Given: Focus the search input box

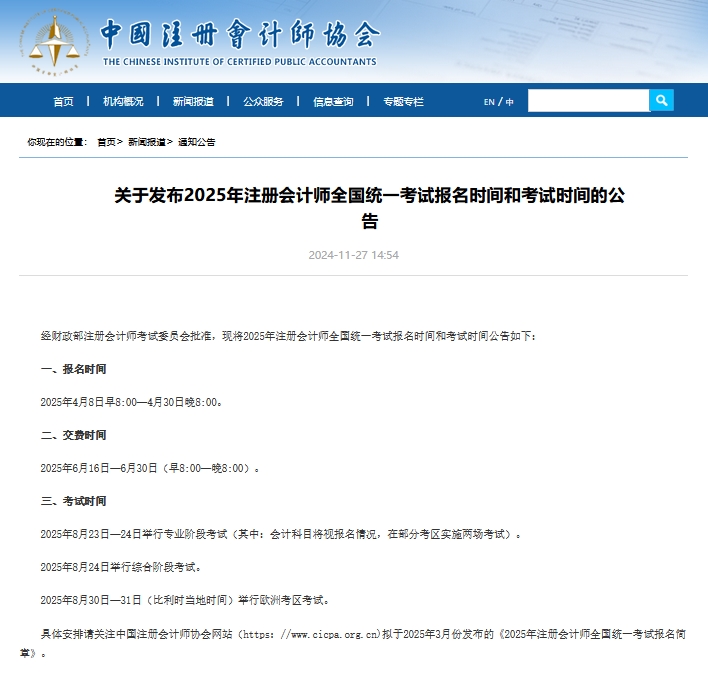Looking at the screenshot, I should pos(588,100).
